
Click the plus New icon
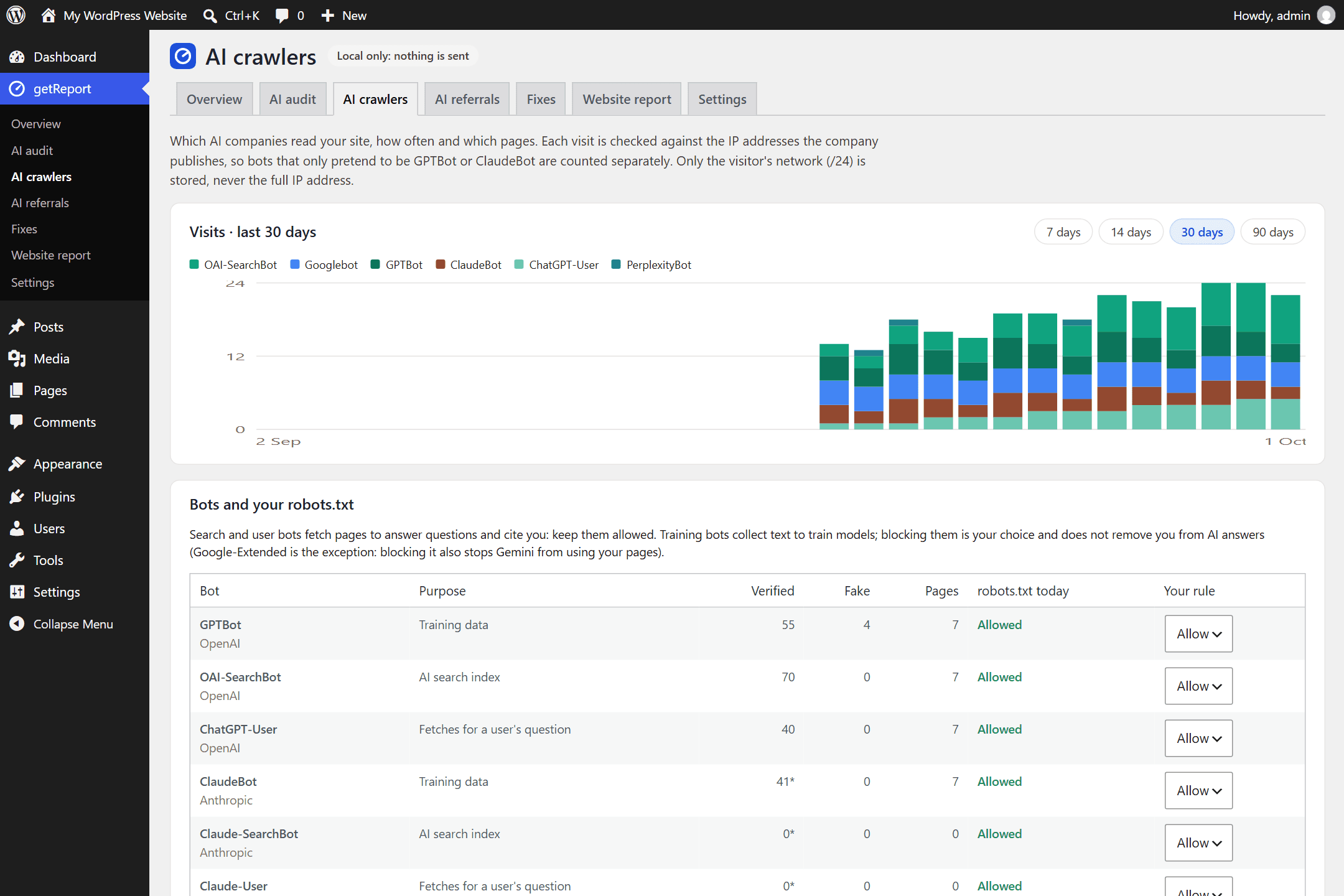pyautogui.click(x=328, y=16)
